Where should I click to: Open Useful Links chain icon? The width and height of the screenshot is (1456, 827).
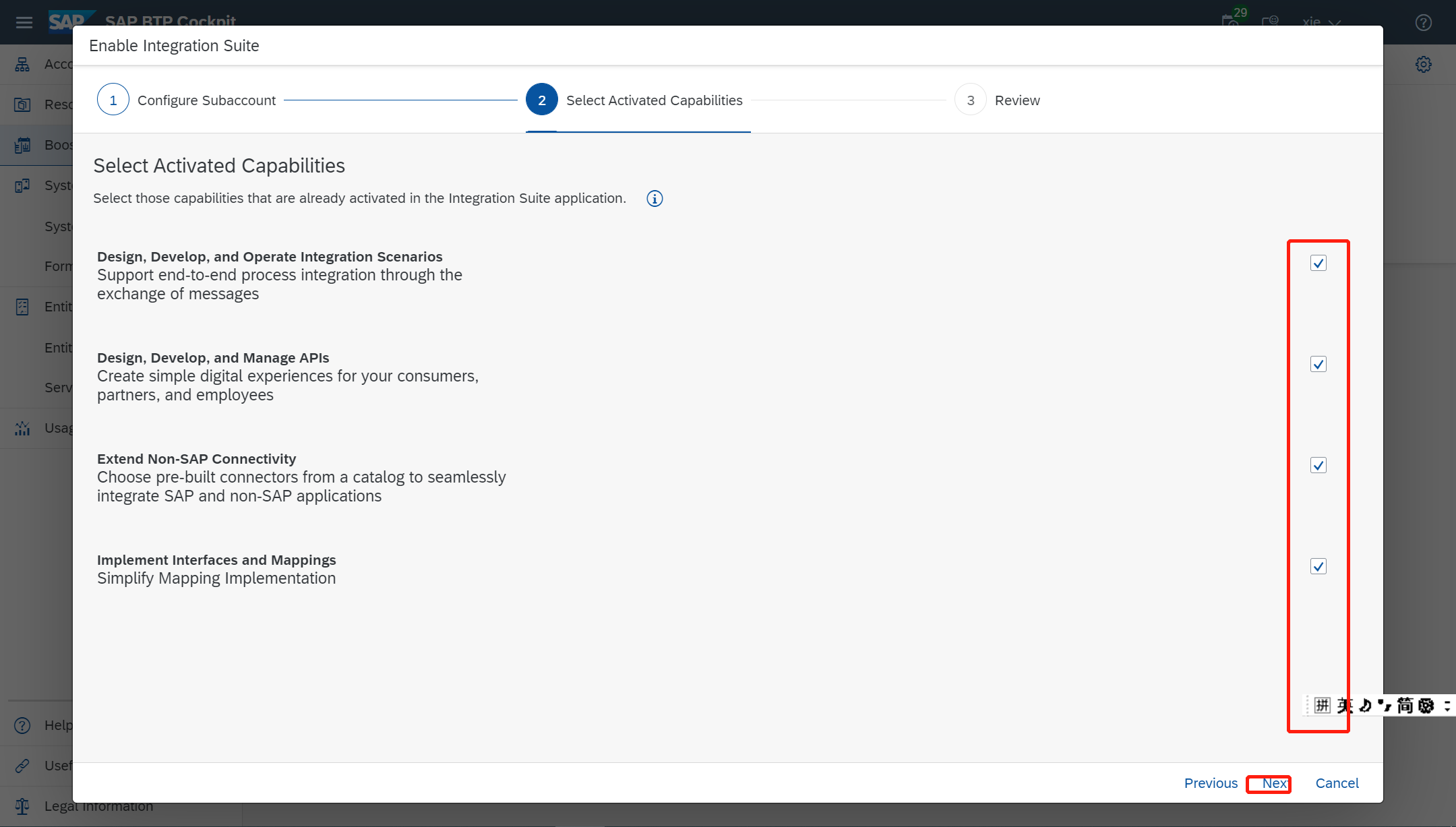23,766
